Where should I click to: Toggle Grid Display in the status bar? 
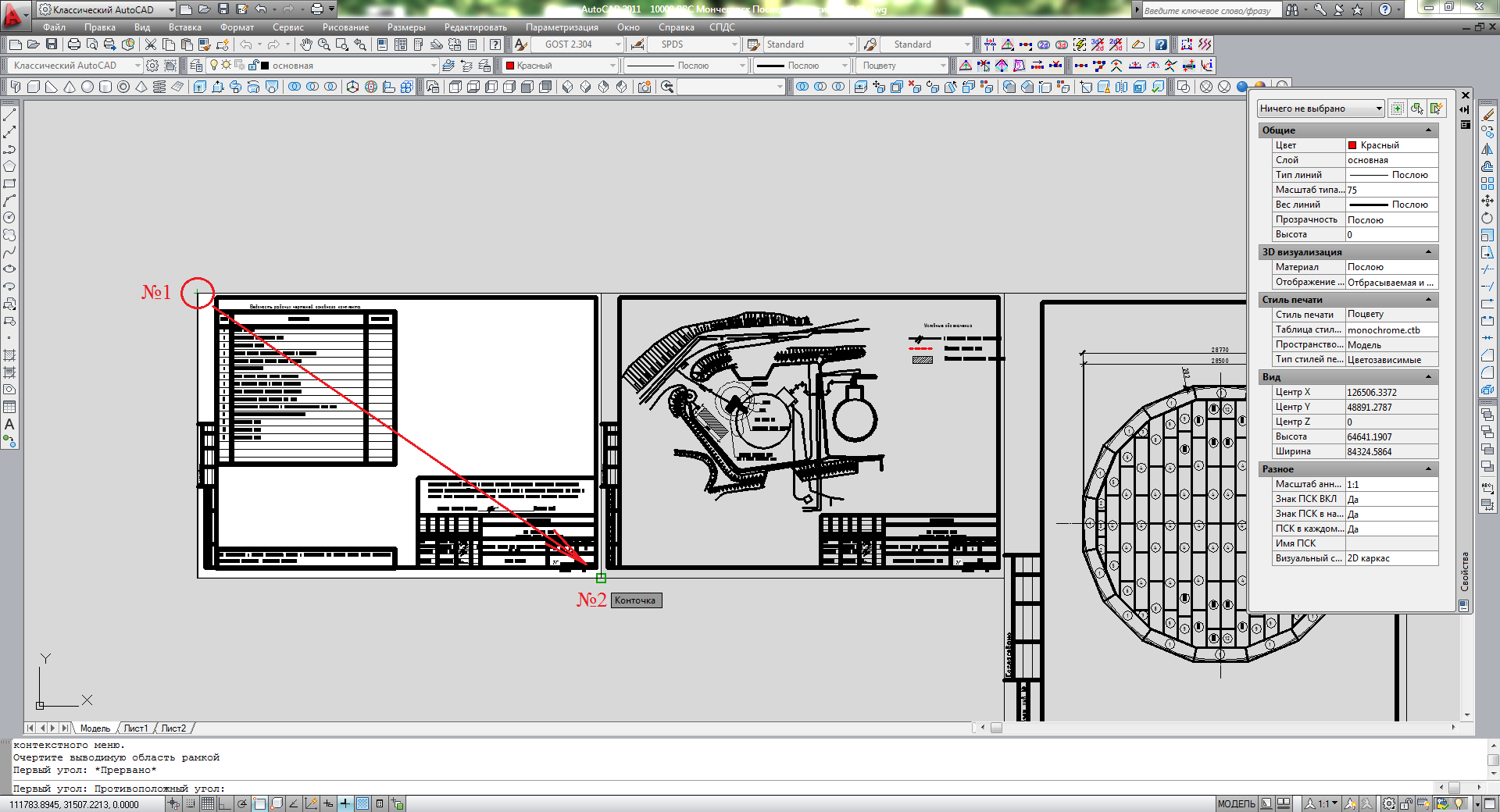207,803
